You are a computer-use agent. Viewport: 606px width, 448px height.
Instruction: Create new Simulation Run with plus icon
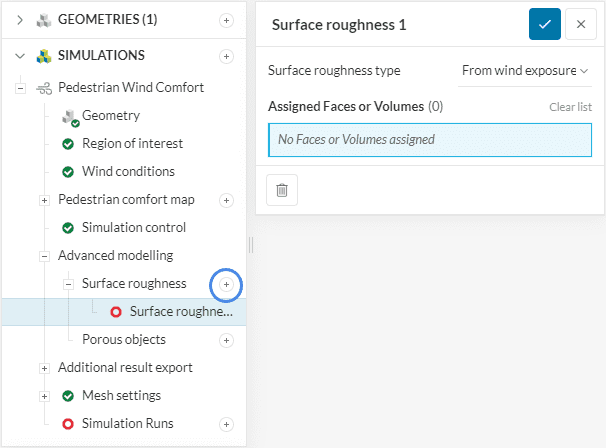point(227,424)
